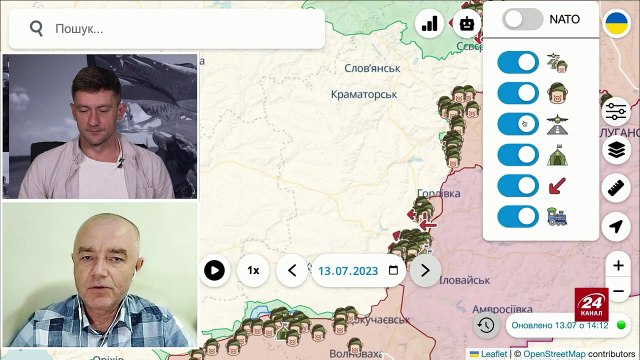
Task: Click the locomotive train layer icon
Action: tap(557, 216)
